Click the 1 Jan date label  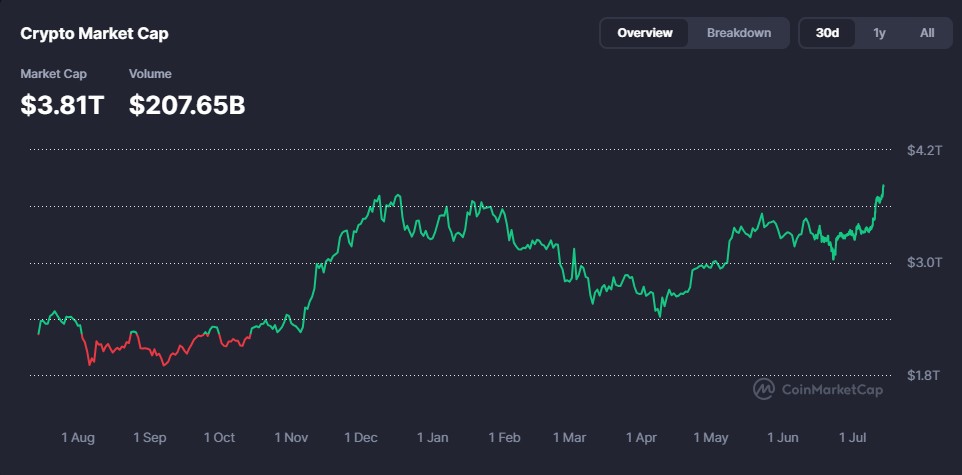(433, 438)
